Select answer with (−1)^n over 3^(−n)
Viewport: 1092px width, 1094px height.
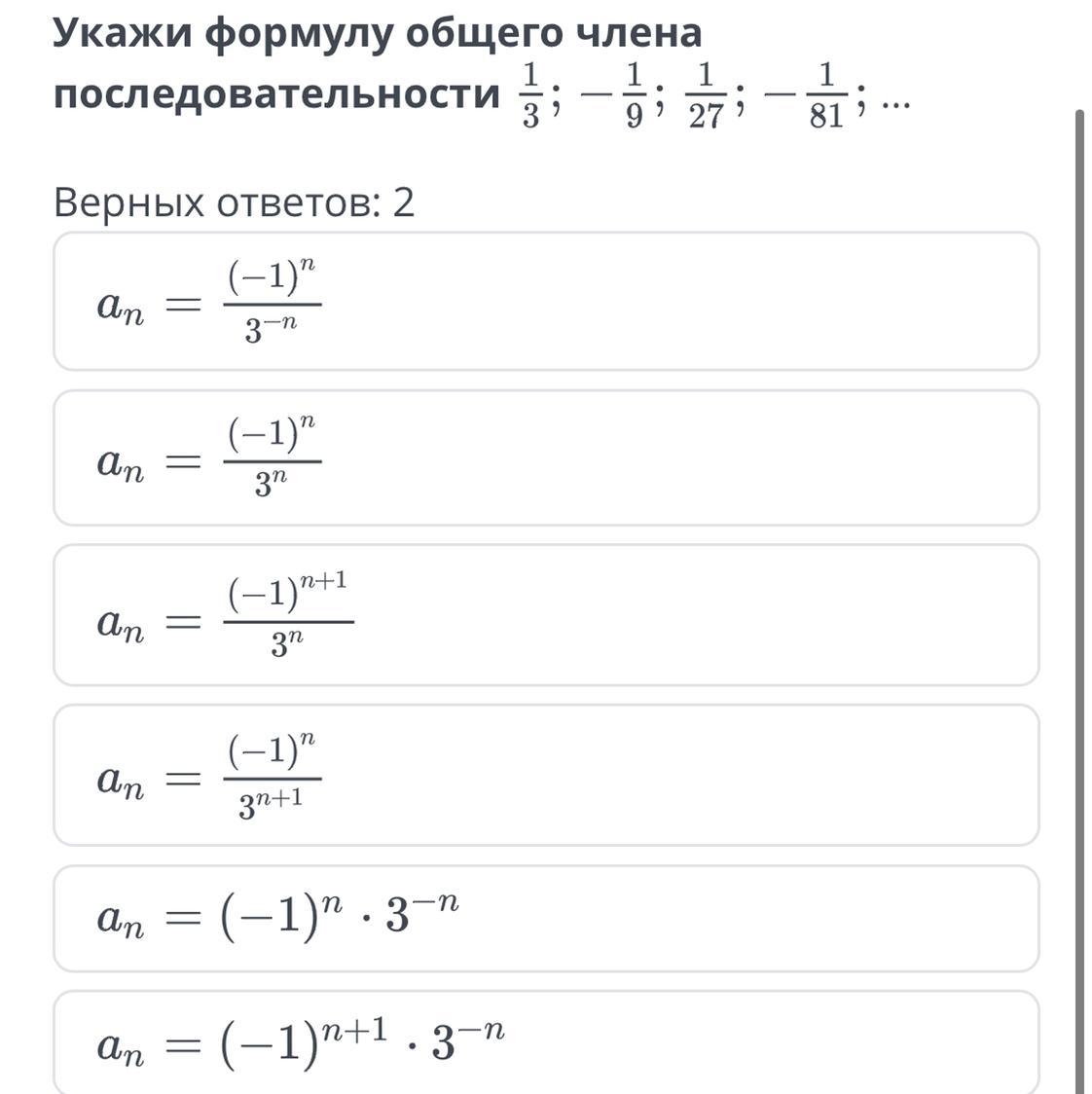tap(545, 302)
